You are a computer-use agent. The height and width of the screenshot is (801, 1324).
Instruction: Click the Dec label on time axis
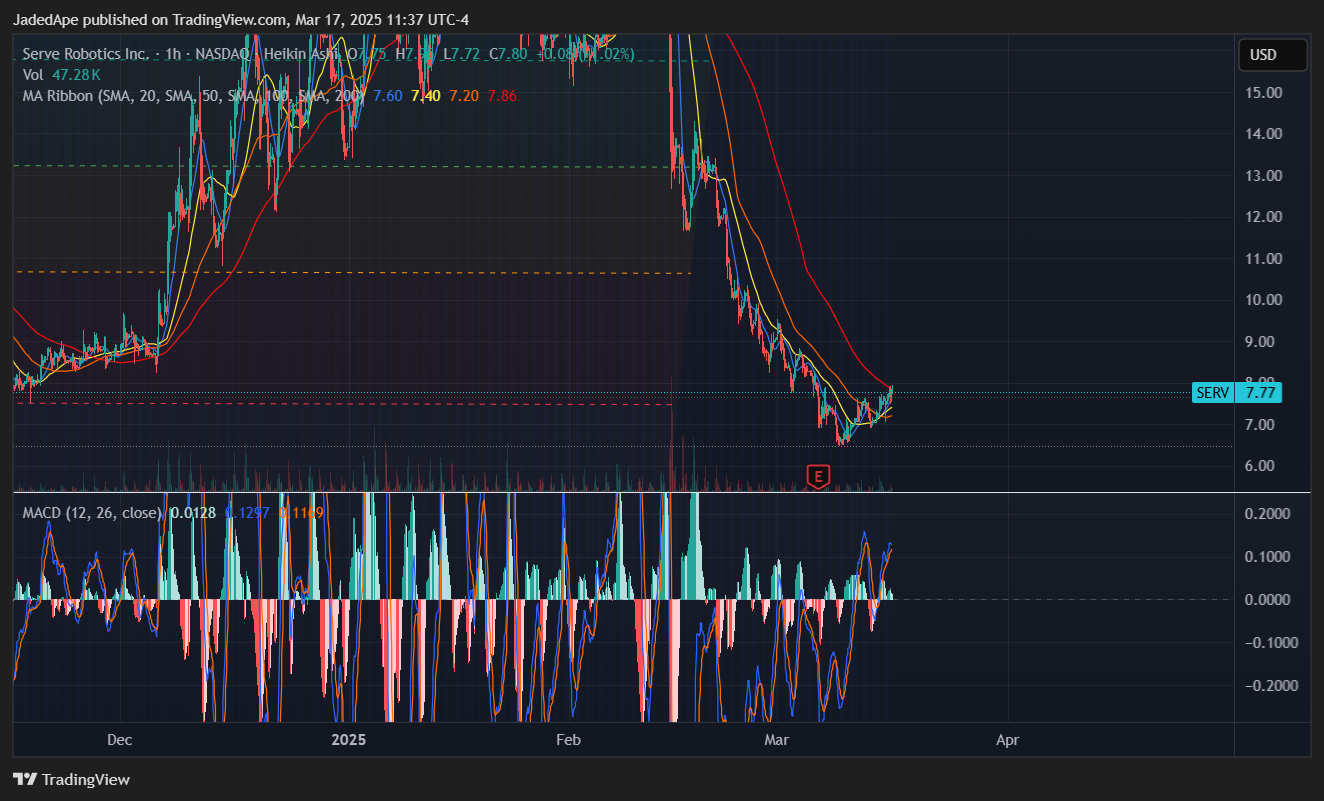(x=119, y=741)
